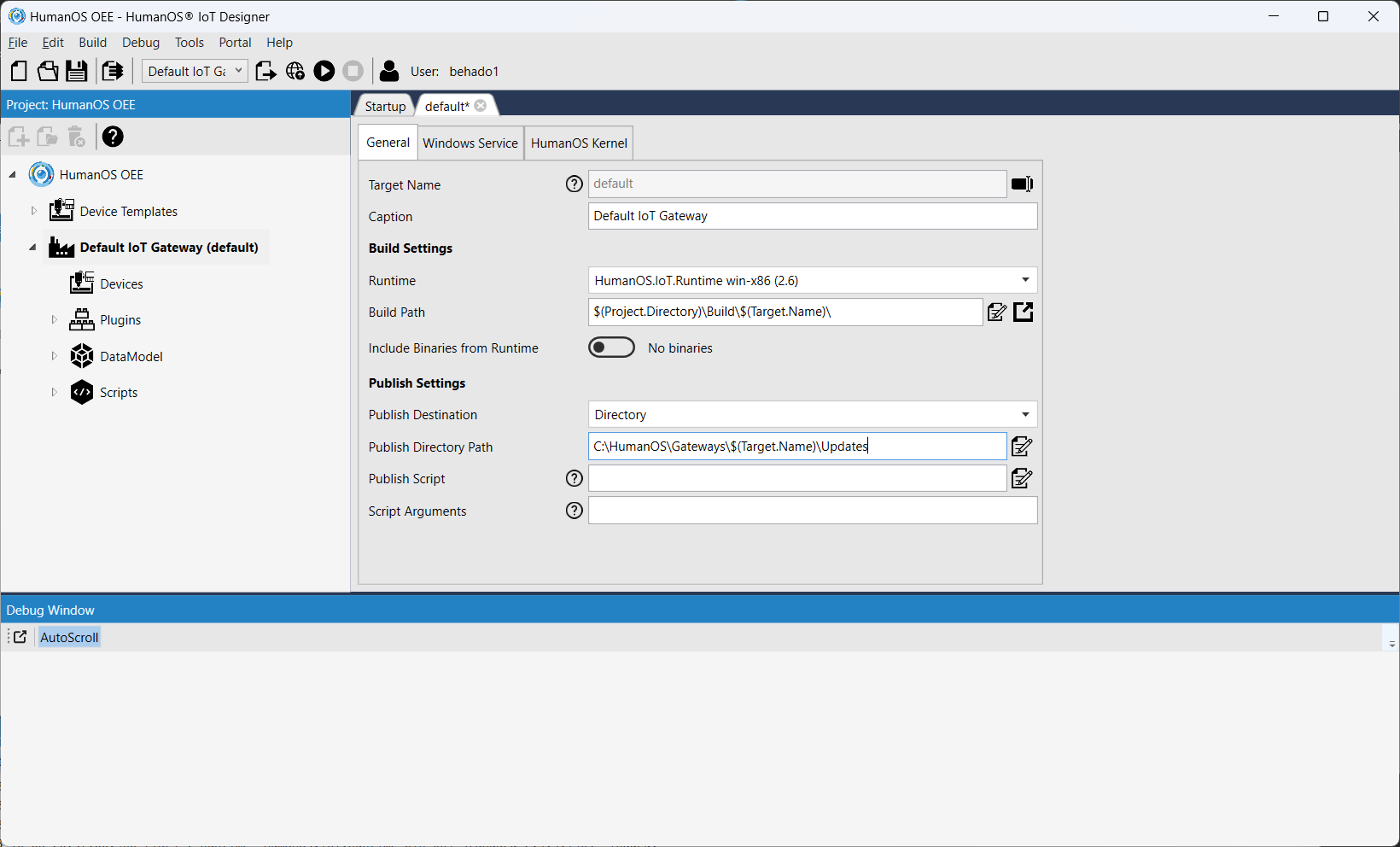Expand the Scripts node
The width and height of the screenshot is (1400, 847).
pyautogui.click(x=54, y=392)
